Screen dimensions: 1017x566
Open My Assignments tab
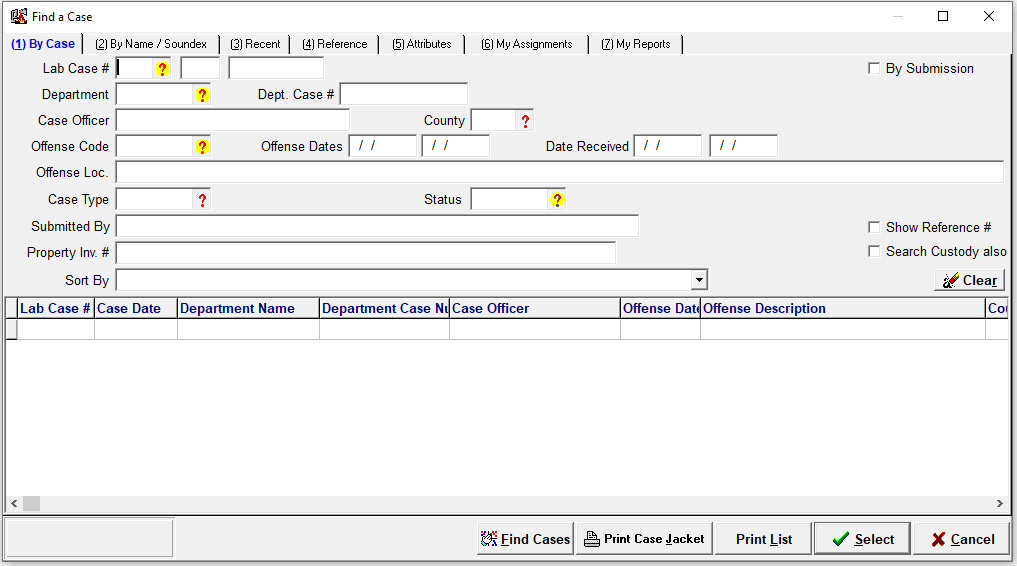pos(527,44)
